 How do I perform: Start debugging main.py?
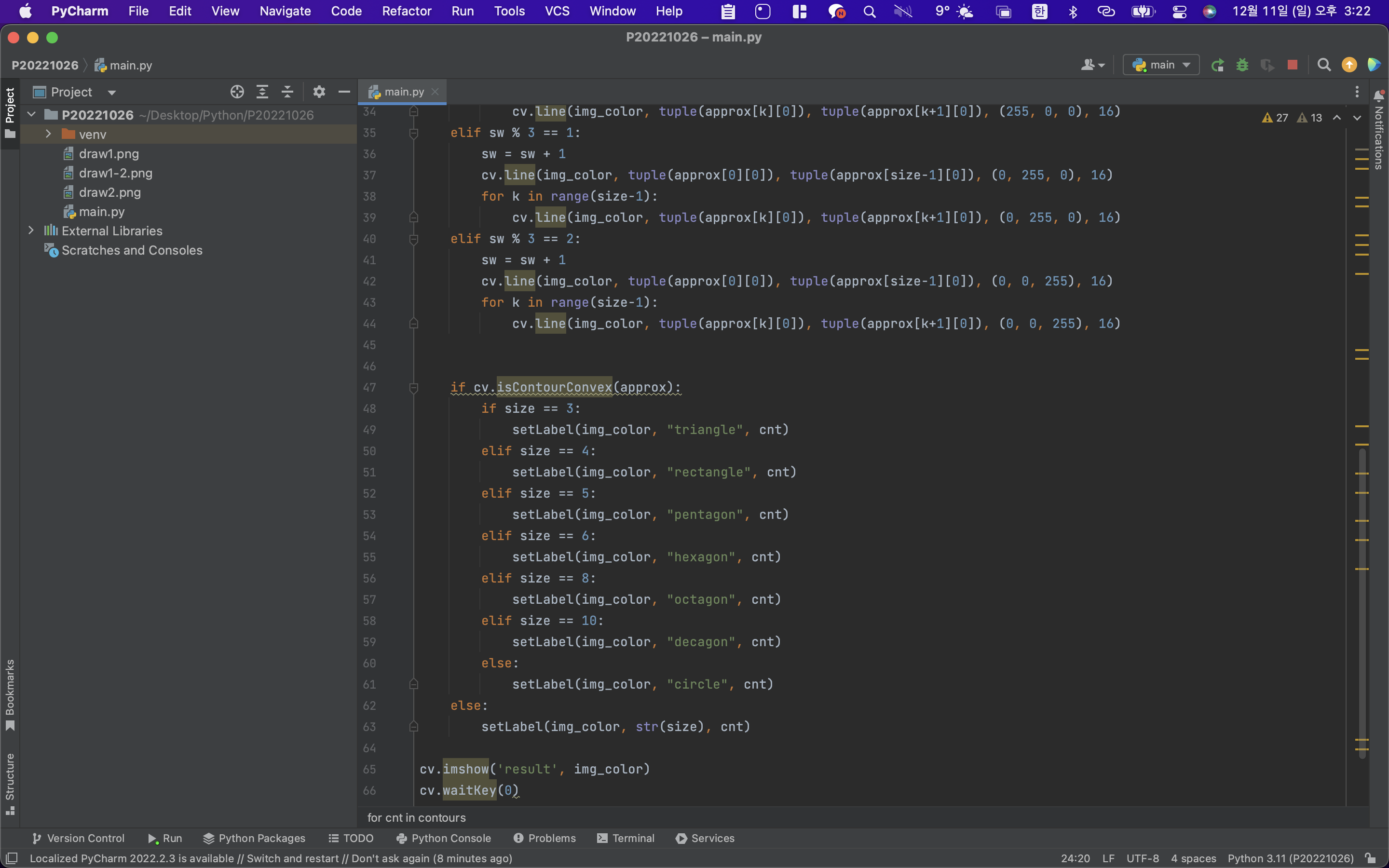1242,64
